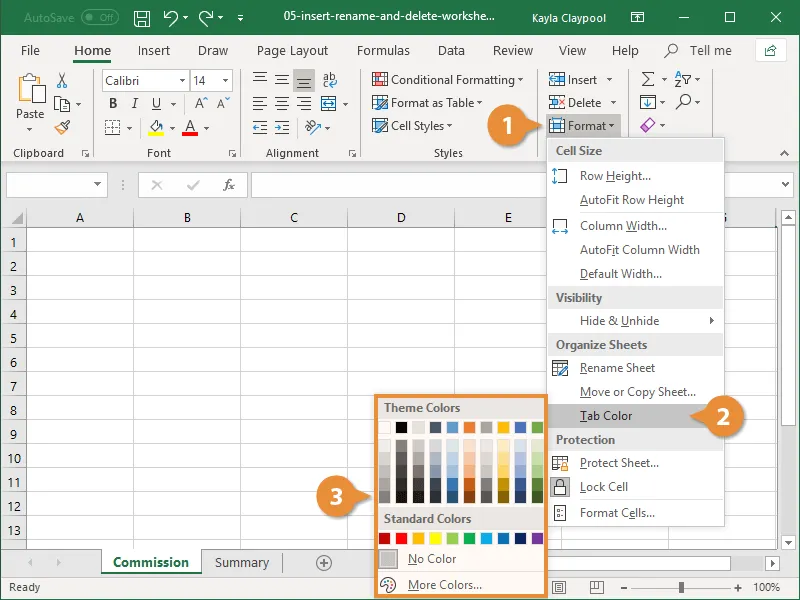The image size is (800, 600).
Task: Click the Sort & Filter icon
Action: click(x=683, y=79)
